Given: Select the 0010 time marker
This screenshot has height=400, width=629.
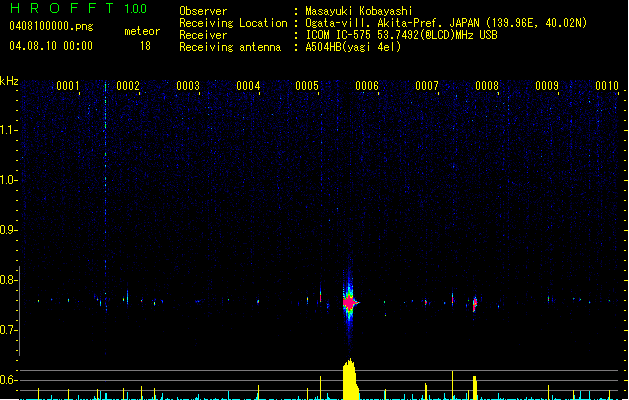Looking at the screenshot, I should pos(607,86).
